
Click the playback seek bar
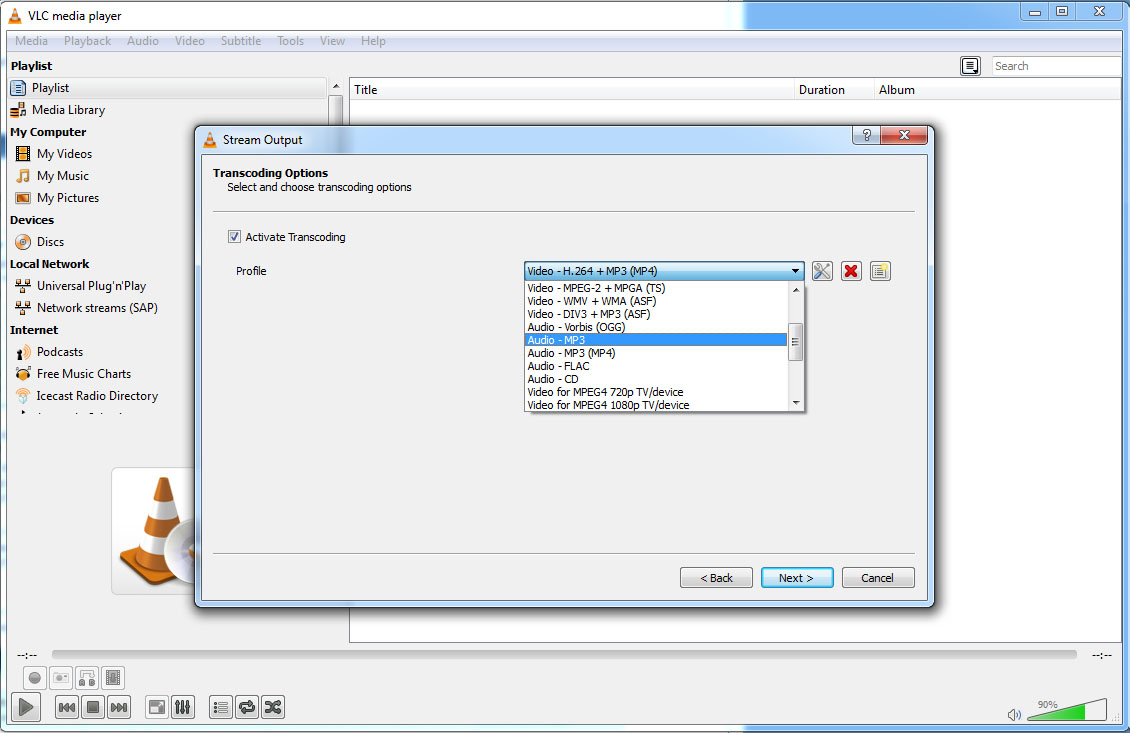tap(564, 654)
